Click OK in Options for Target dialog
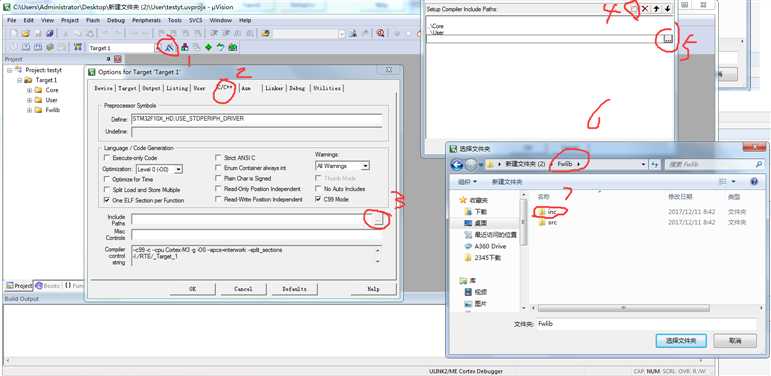Viewport: 771px width, 376px height. (192, 289)
